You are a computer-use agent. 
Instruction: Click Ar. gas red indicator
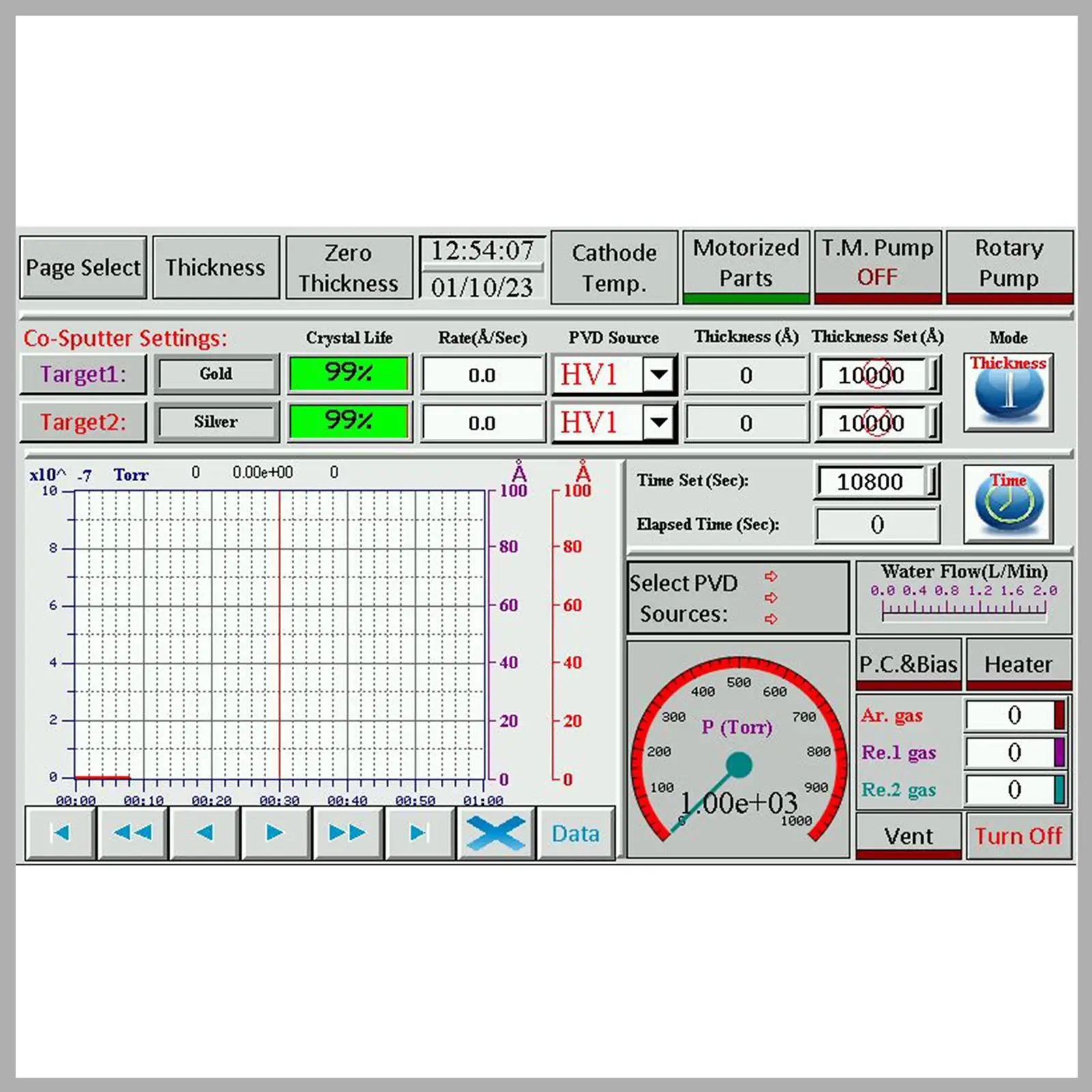coord(1059,715)
